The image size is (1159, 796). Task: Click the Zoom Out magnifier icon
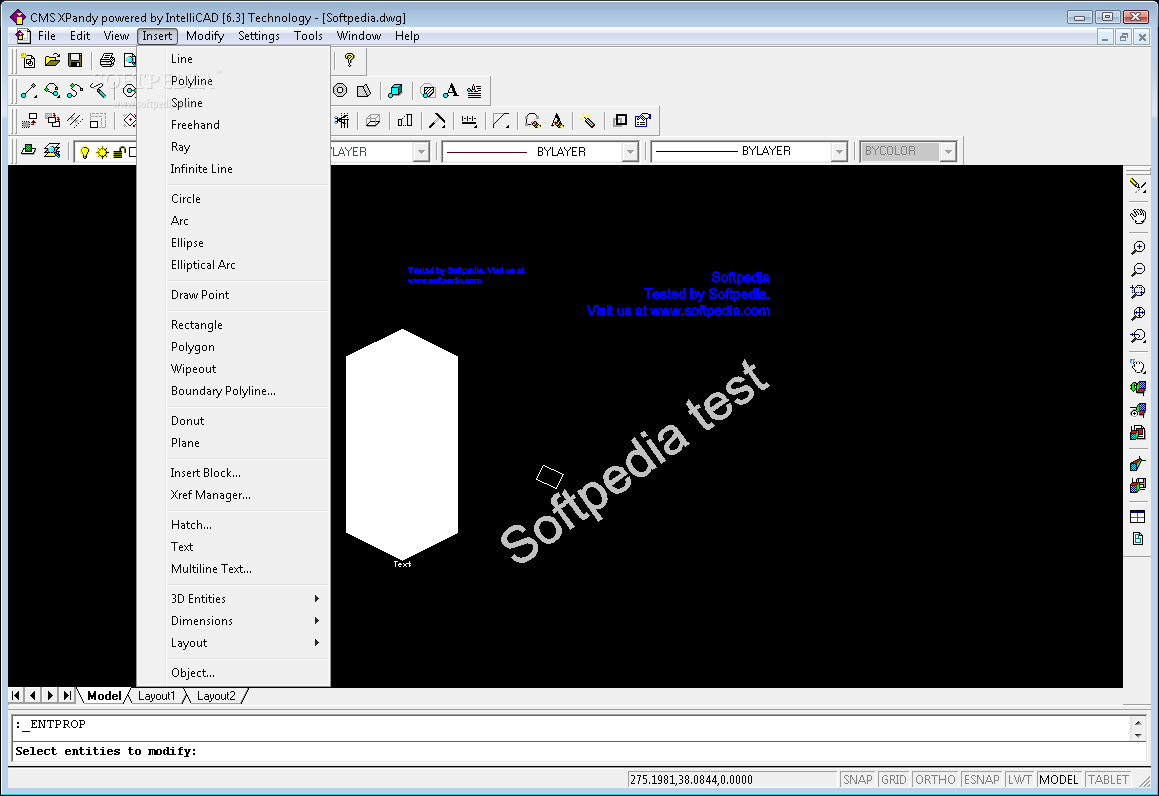1138,270
